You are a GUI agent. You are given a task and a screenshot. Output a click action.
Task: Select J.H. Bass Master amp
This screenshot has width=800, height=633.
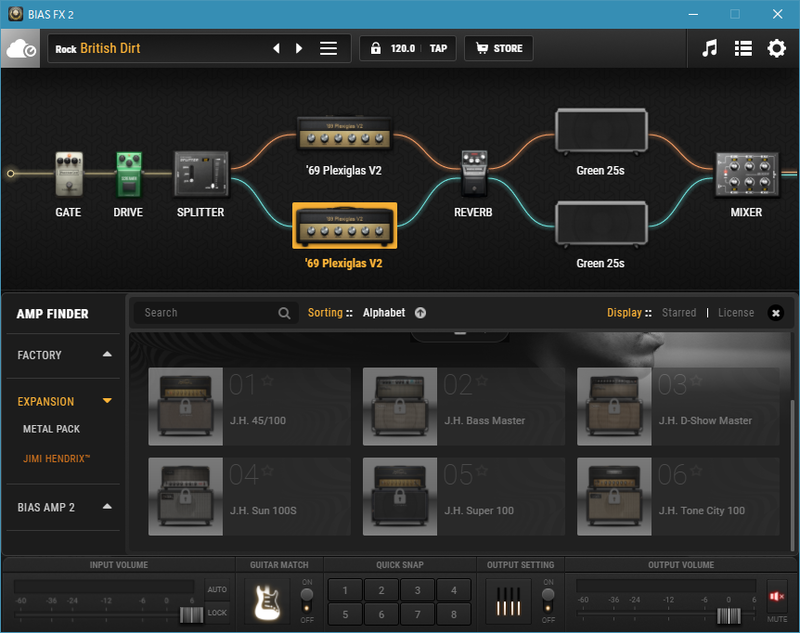pos(464,407)
